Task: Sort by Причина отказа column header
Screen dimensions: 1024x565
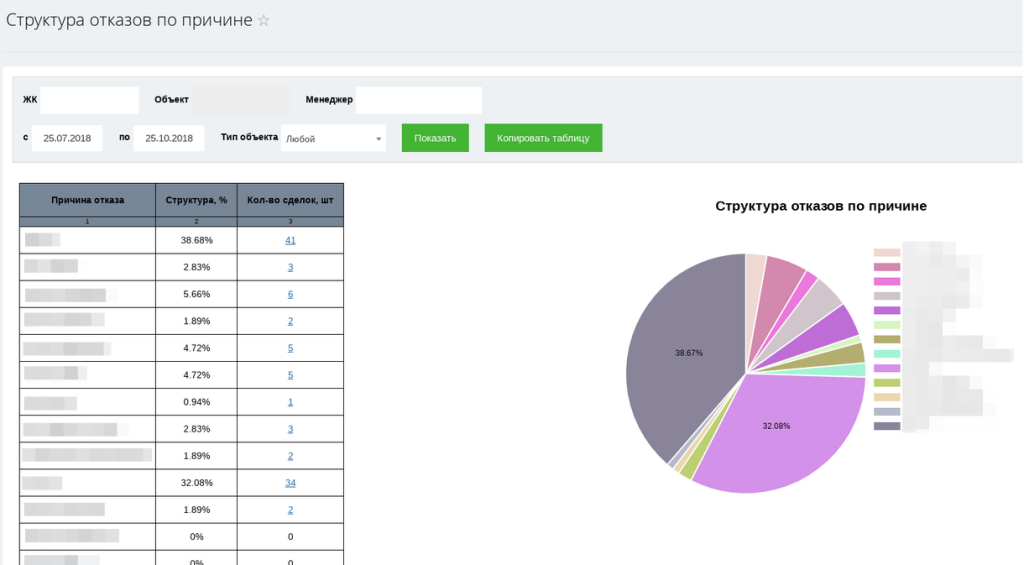Action: click(x=88, y=200)
